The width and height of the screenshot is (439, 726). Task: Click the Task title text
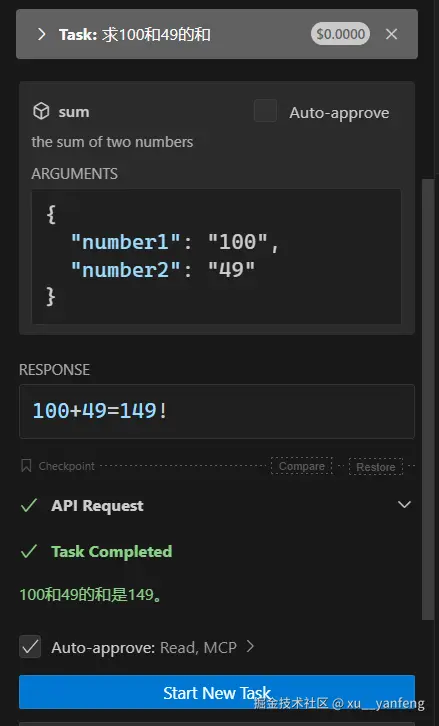click(135, 34)
